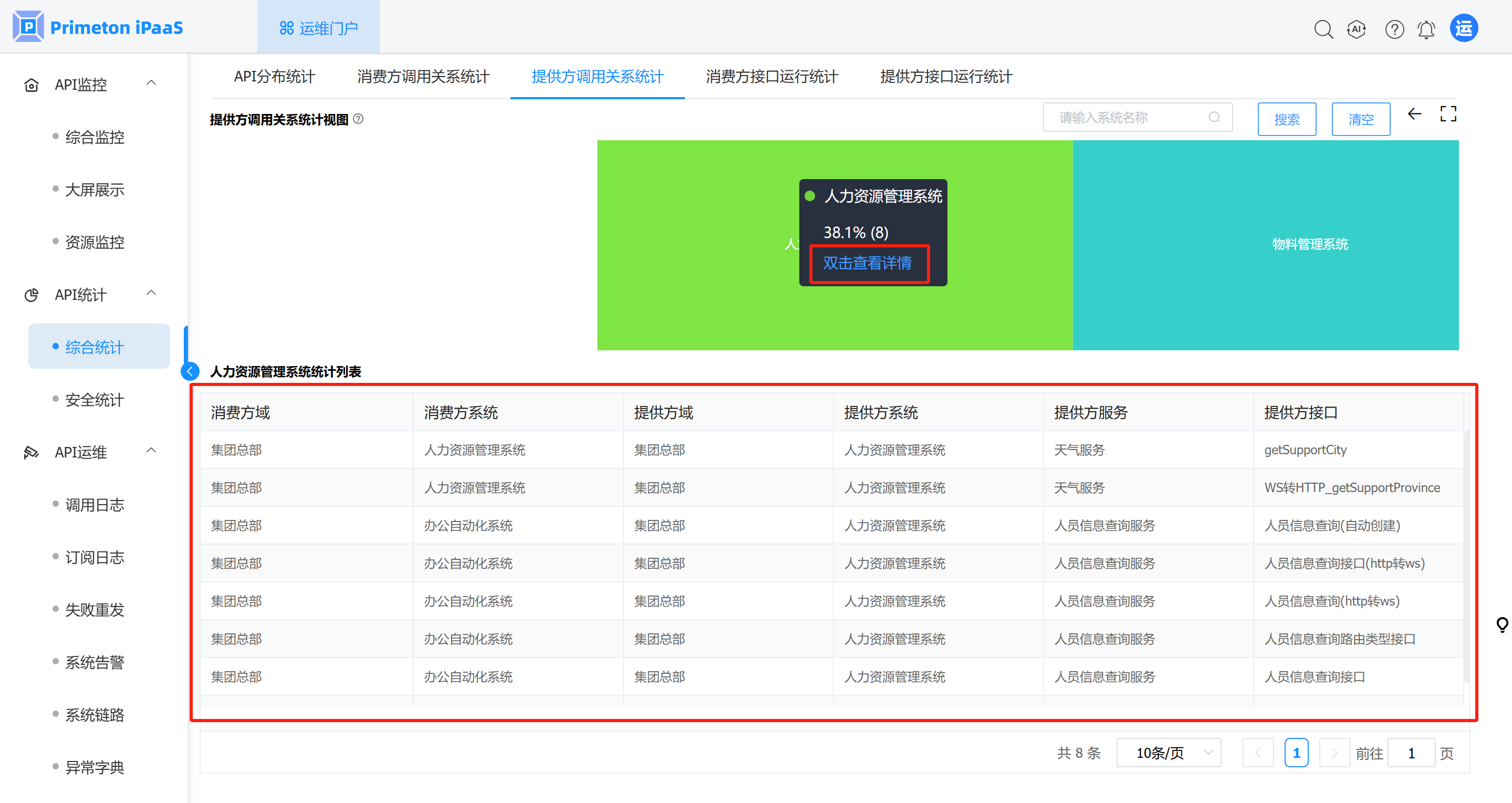Screen dimensions: 1512x803
Task: Open the AI assistant icon
Action: [1357, 29]
